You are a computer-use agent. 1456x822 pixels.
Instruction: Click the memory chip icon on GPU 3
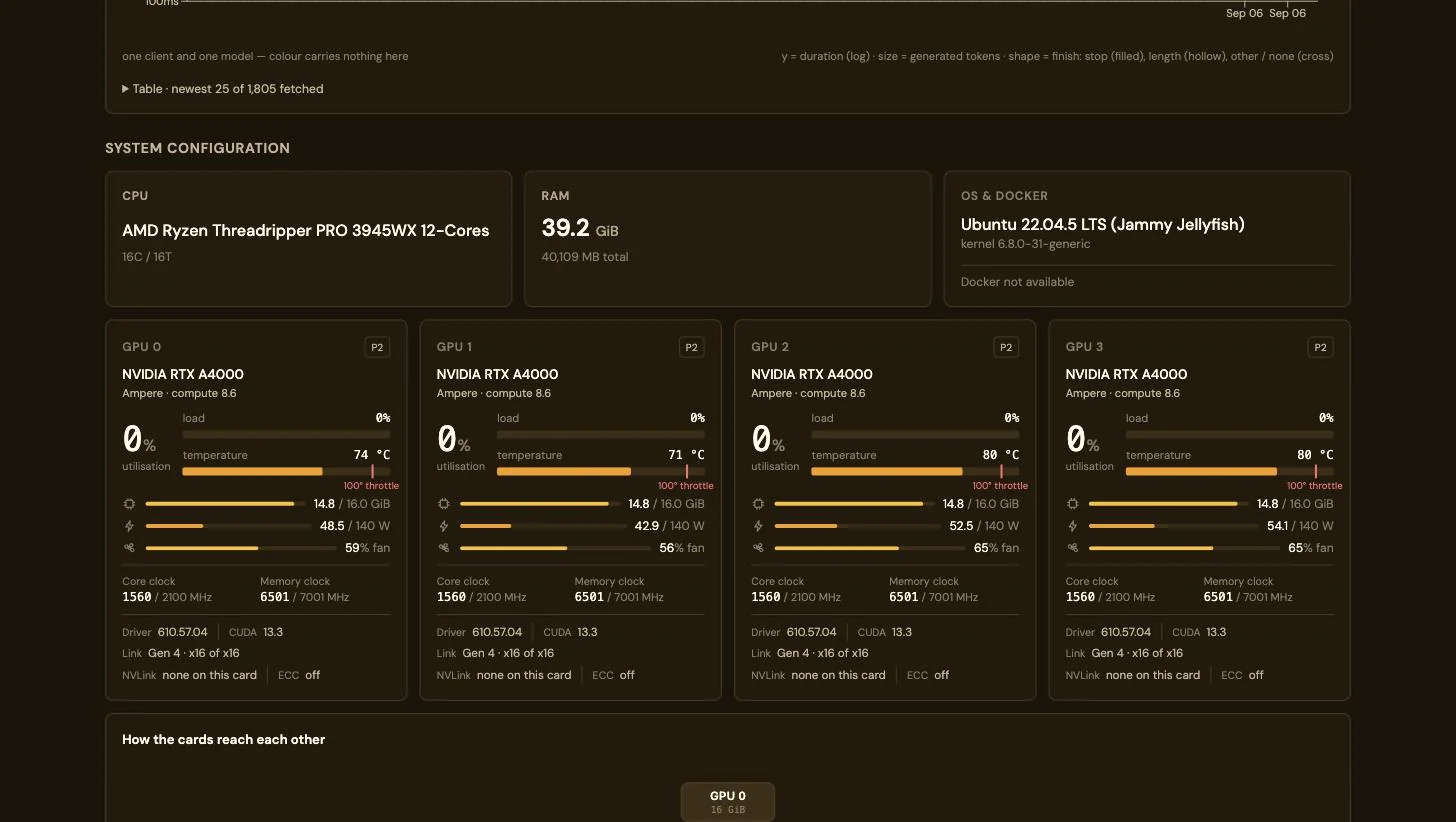click(1072, 504)
